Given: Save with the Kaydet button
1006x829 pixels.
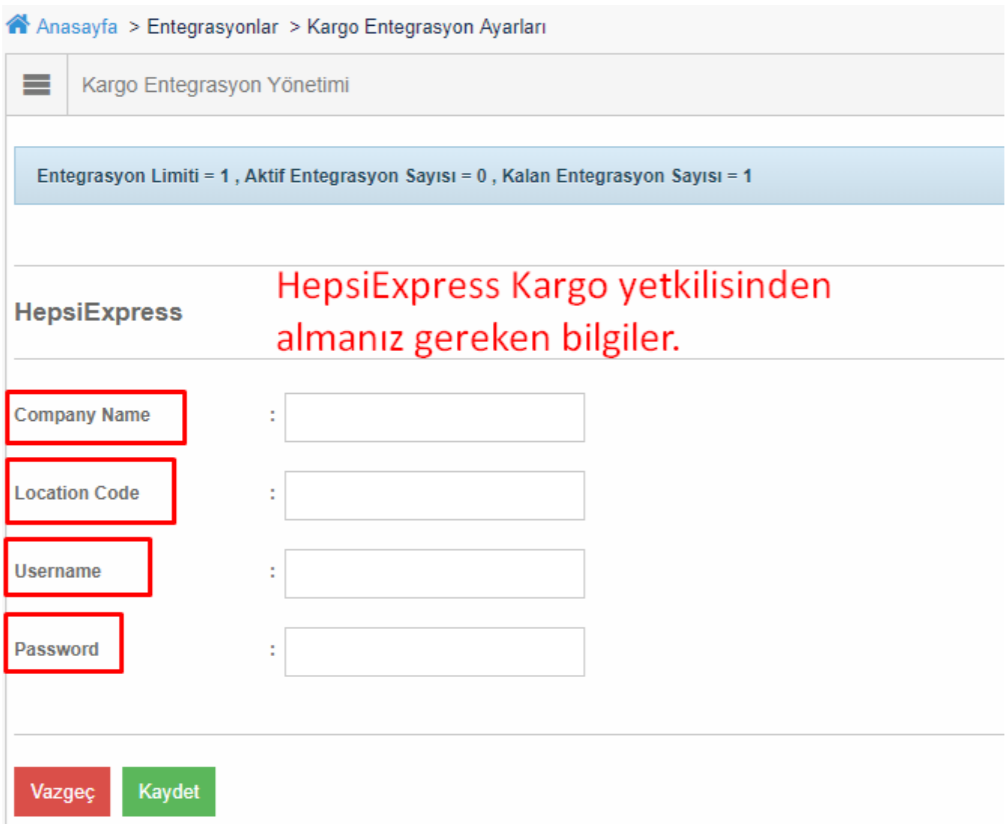Looking at the screenshot, I should pyautogui.click(x=169, y=792).
